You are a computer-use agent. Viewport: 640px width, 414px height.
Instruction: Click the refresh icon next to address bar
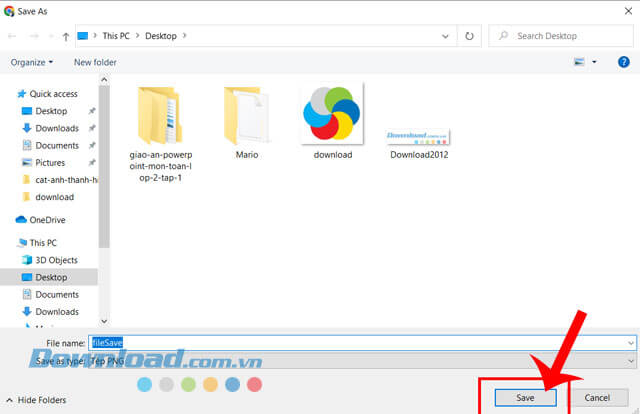[469, 36]
